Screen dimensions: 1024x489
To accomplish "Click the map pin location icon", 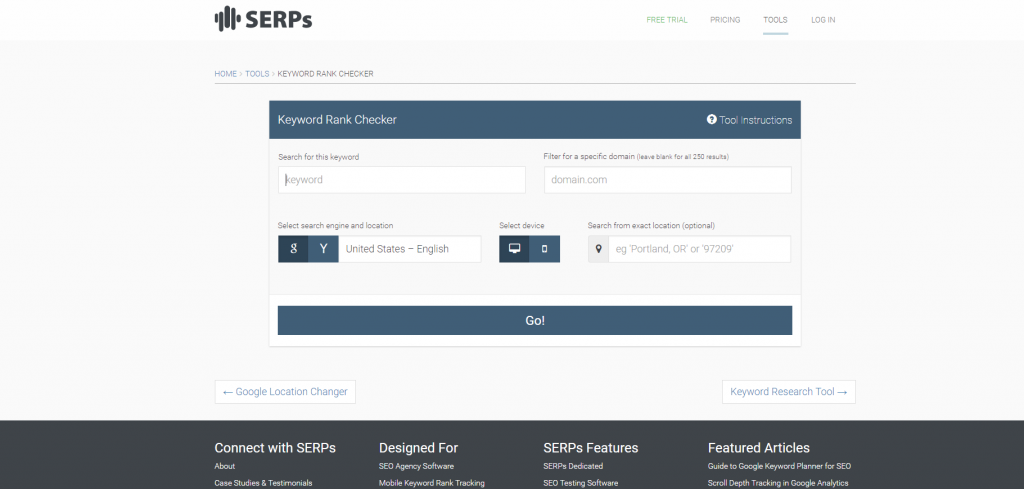I will [x=598, y=249].
